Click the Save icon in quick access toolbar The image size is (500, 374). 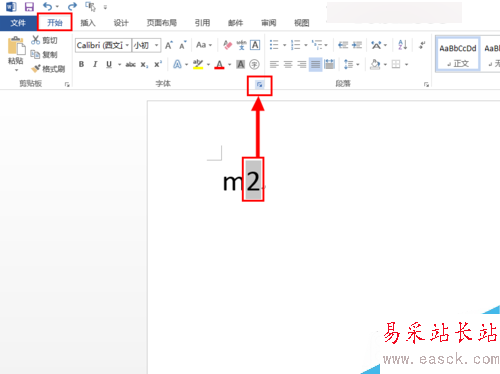click(x=29, y=6)
